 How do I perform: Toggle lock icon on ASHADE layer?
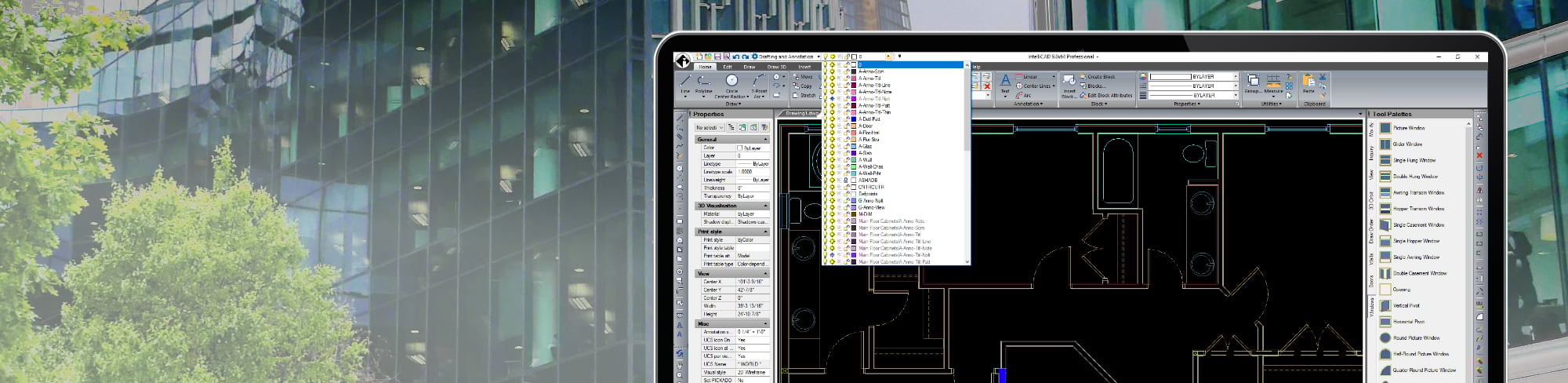pyautogui.click(x=847, y=181)
